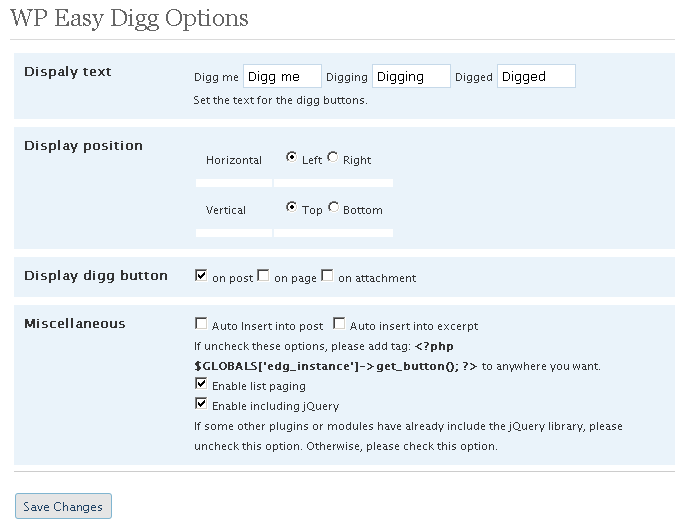Image resolution: width=689 pixels, height=528 pixels.
Task: Click the 'WP Easy Digg Options' heading
Action: [x=129, y=18]
